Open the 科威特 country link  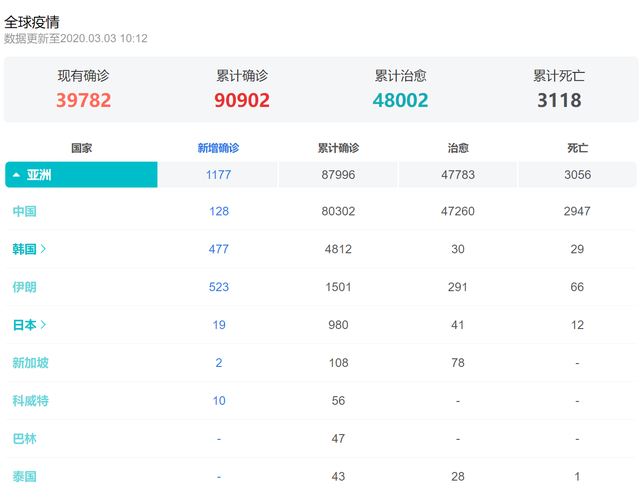[x=31, y=401]
